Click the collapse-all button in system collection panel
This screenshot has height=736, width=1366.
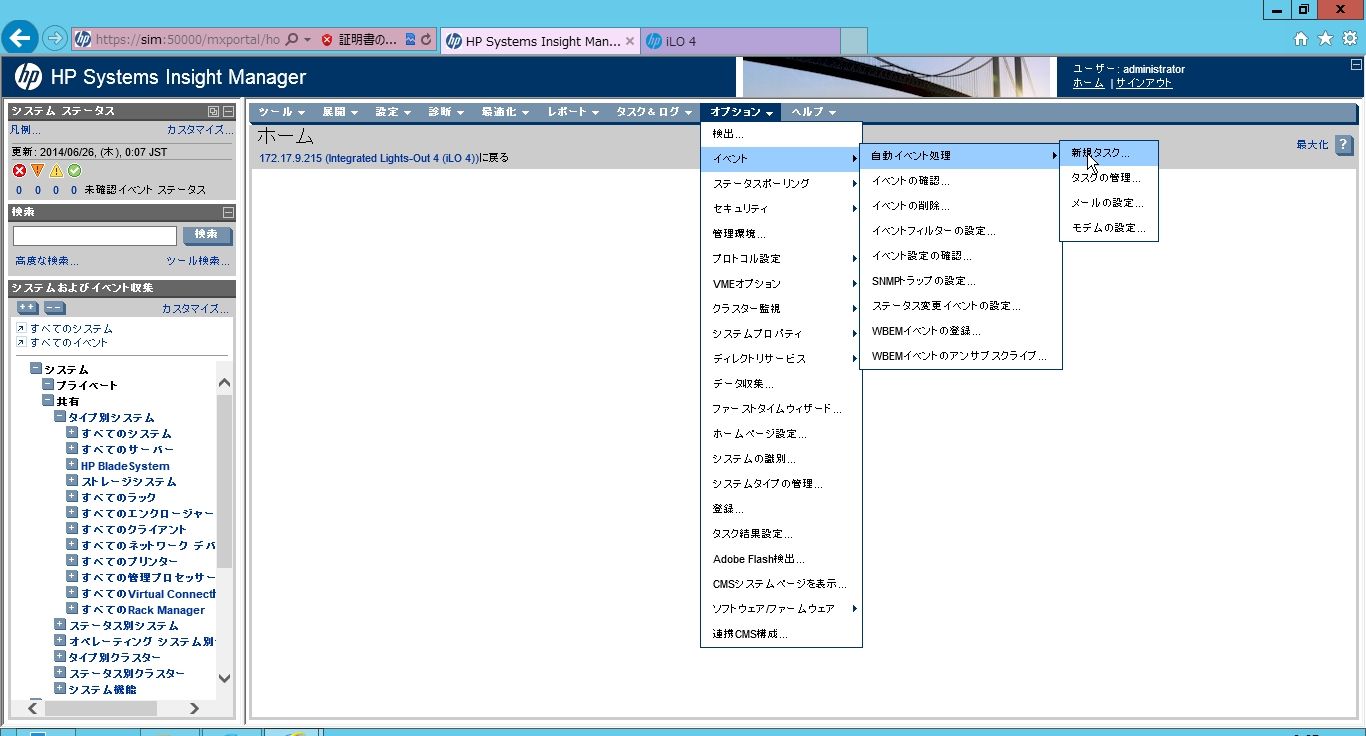click(54, 308)
